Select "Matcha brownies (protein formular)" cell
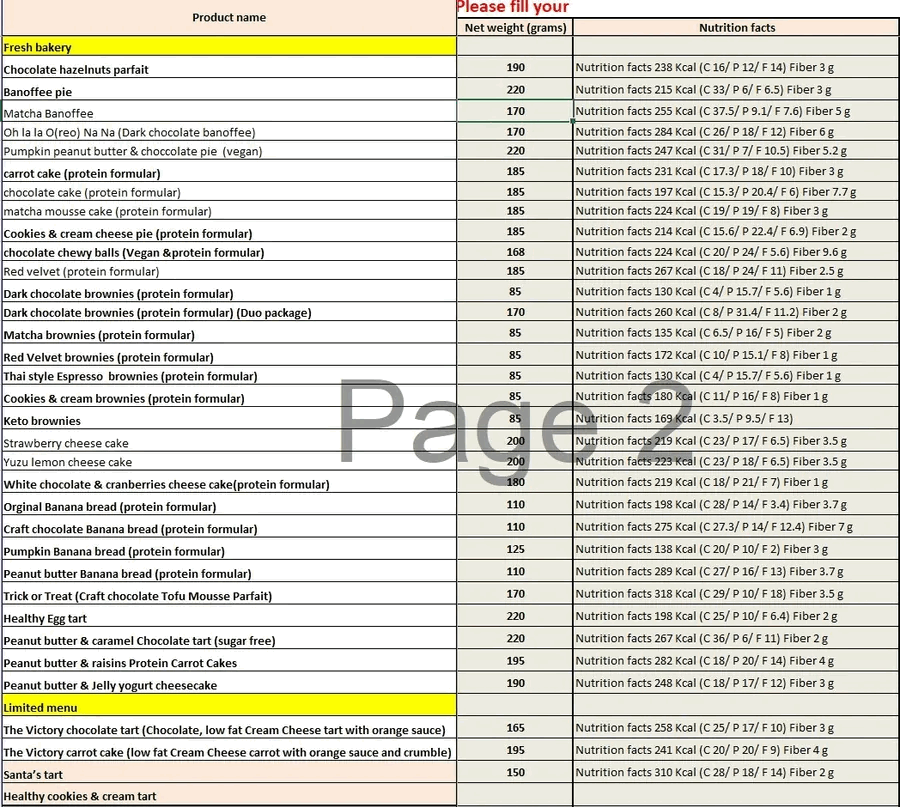 (229, 333)
